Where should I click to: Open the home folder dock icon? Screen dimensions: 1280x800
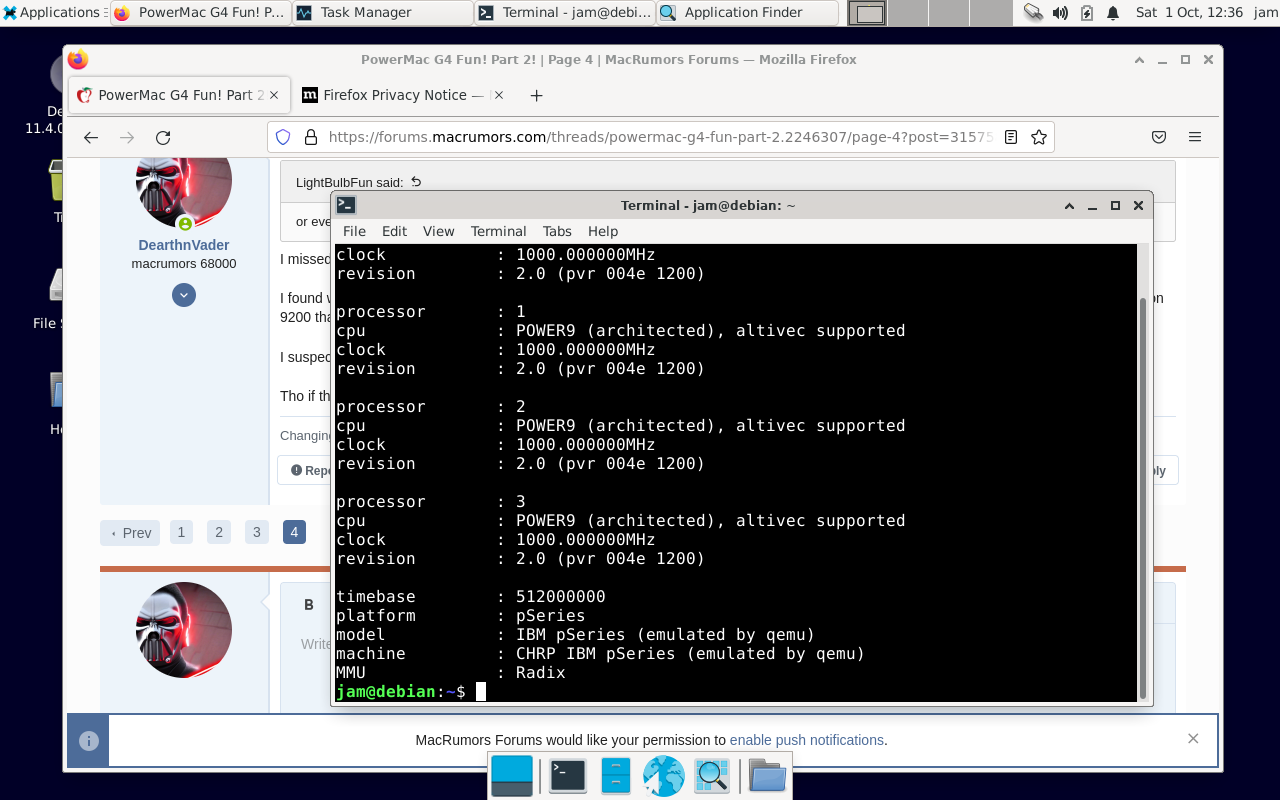(767, 776)
